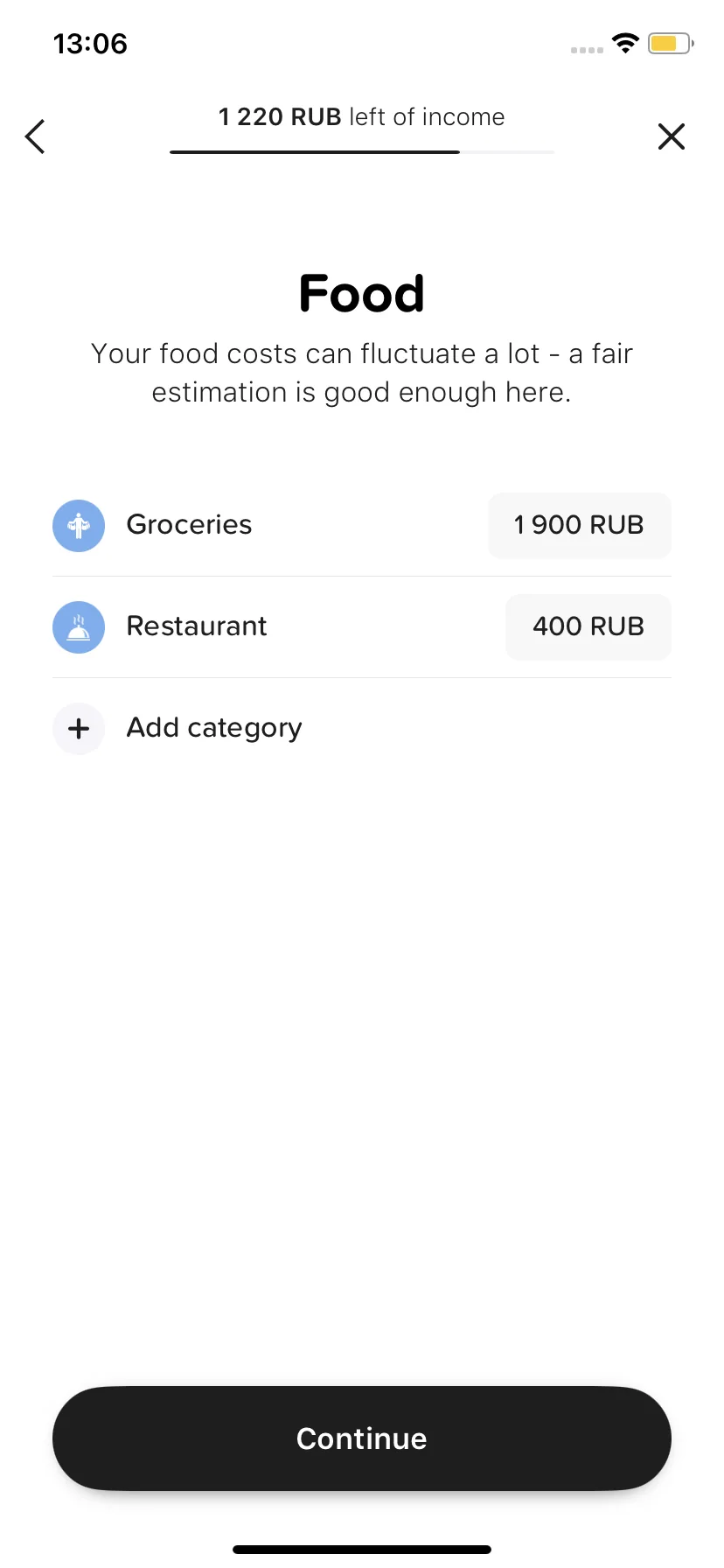724x1568 pixels.
Task: Tap the 13:06 clock in status bar
Action: point(90,44)
